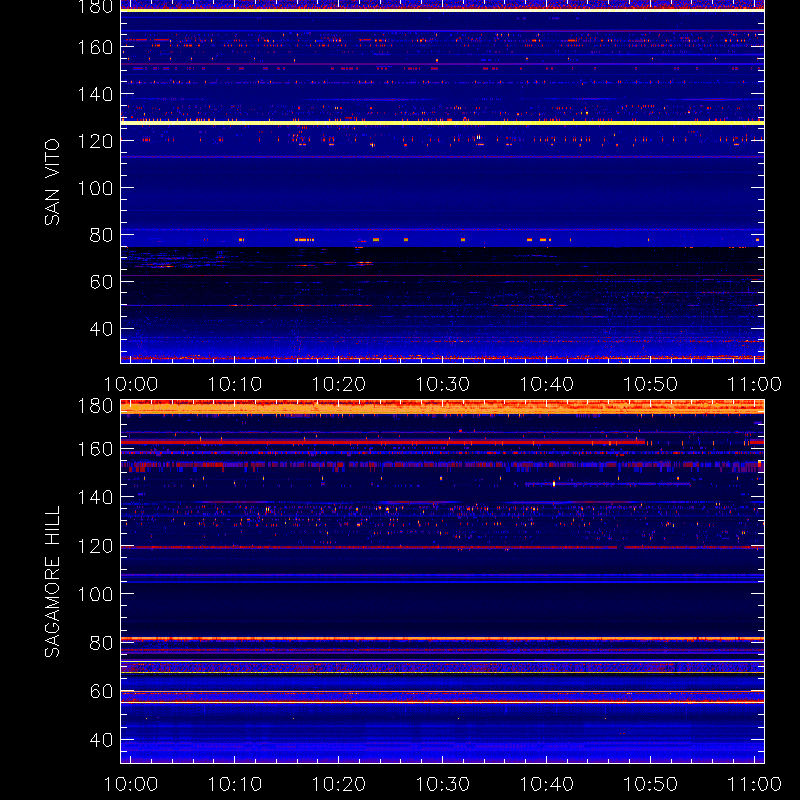Select the 40 tick label on SAN VITO plot
800x800 pixels.
coord(101,329)
